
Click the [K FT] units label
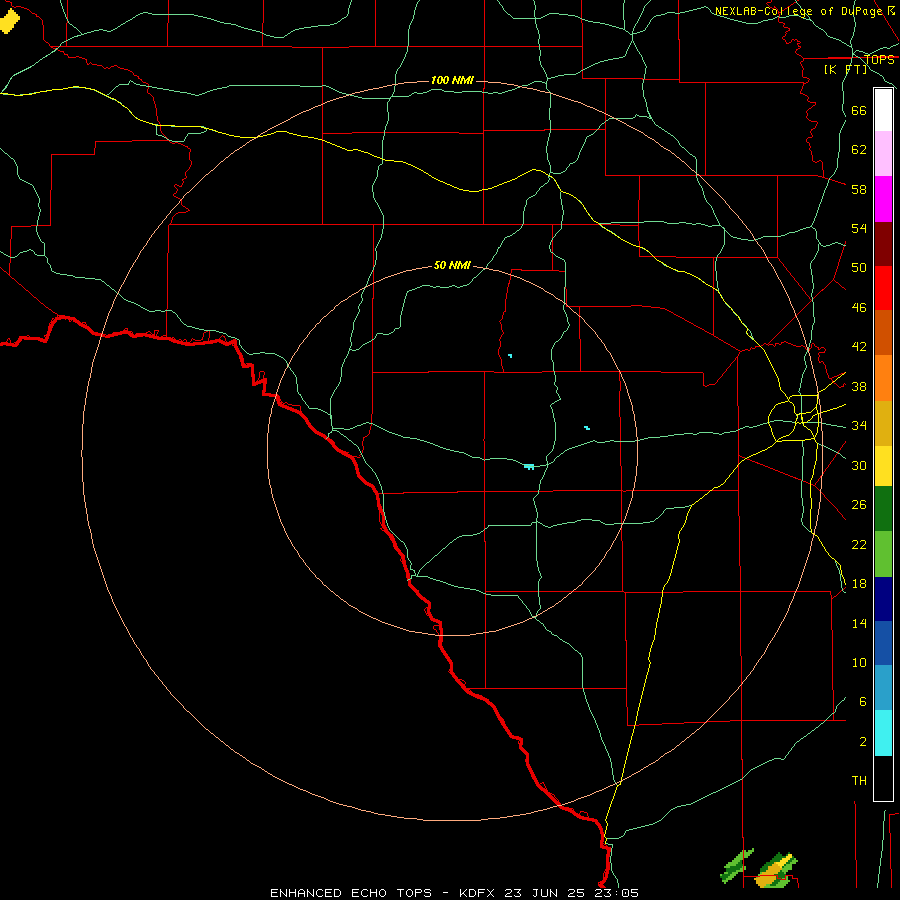click(845, 69)
